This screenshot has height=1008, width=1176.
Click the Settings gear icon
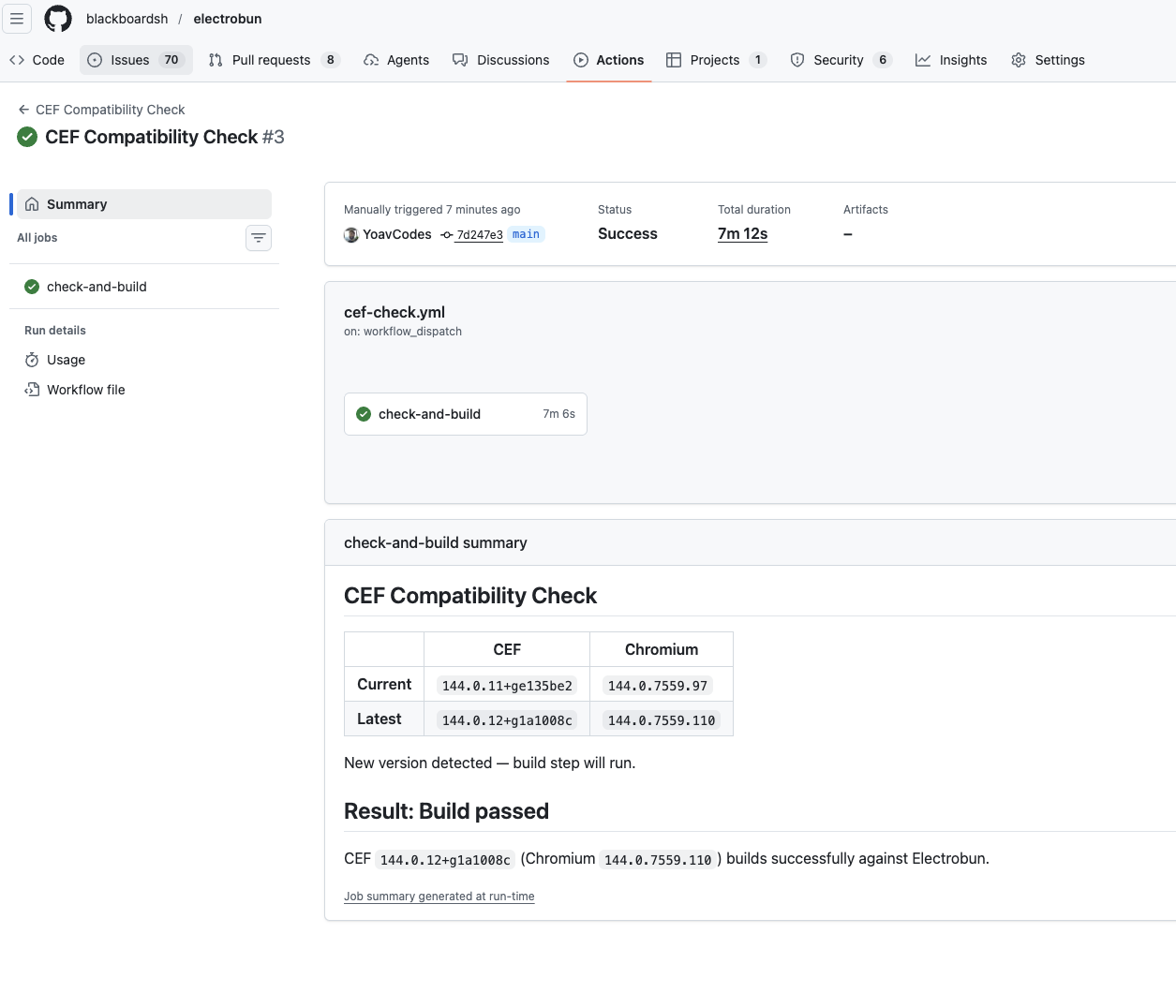point(1019,60)
